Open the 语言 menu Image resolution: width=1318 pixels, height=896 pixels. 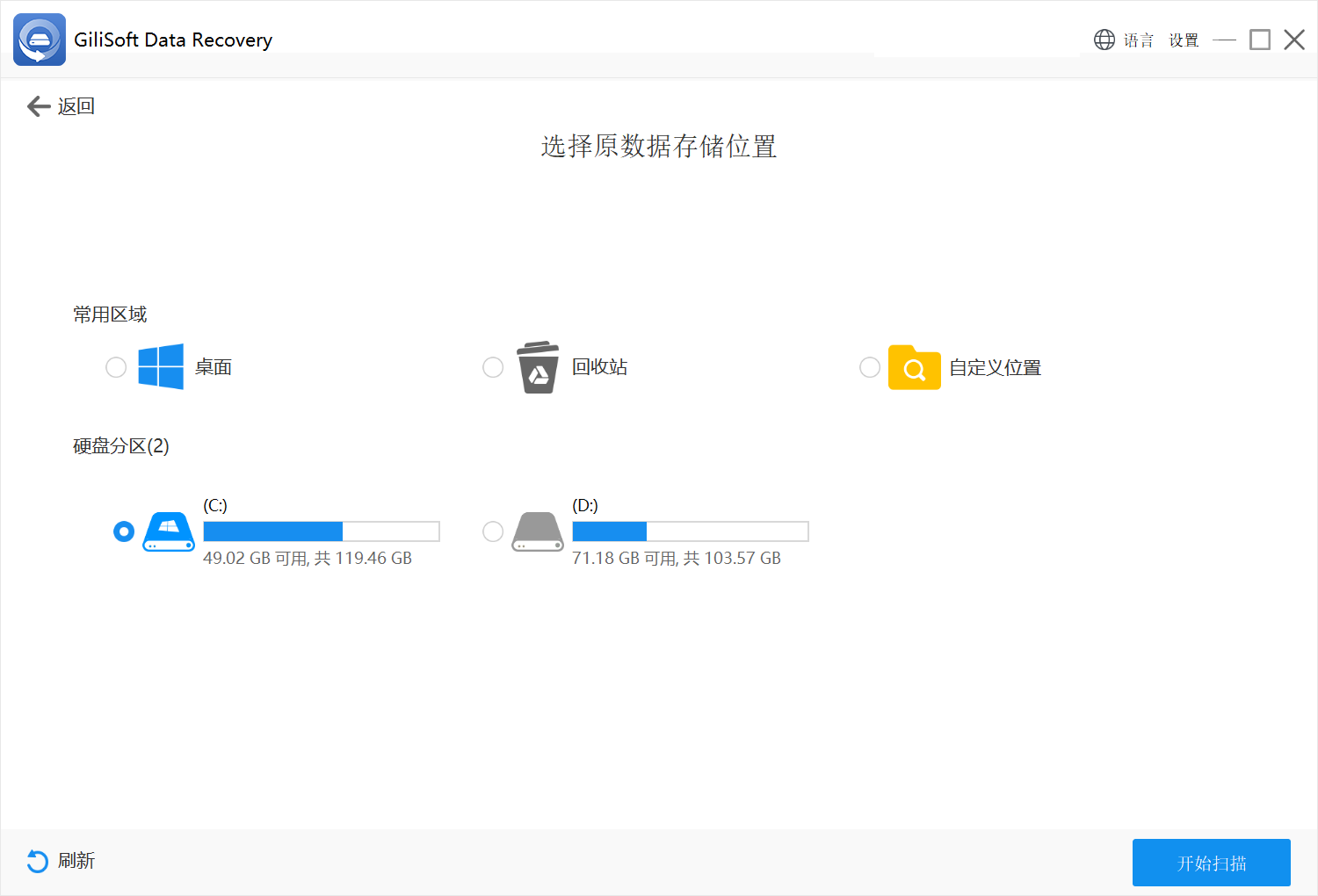1139,40
